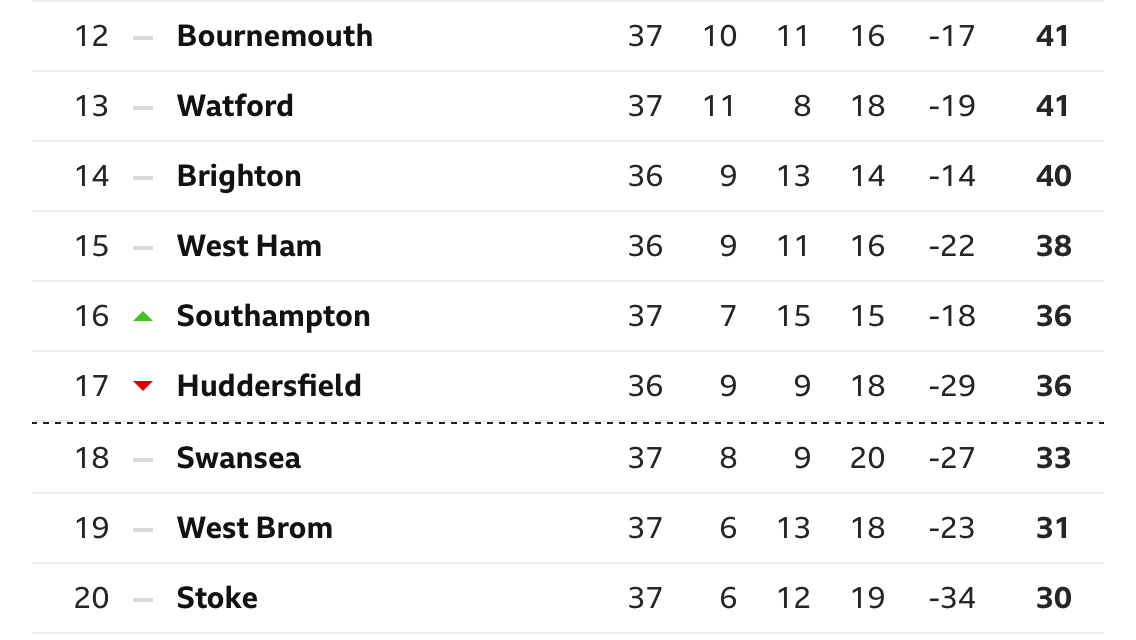Click Southampton's green up-arrow movement icon

coord(143,316)
